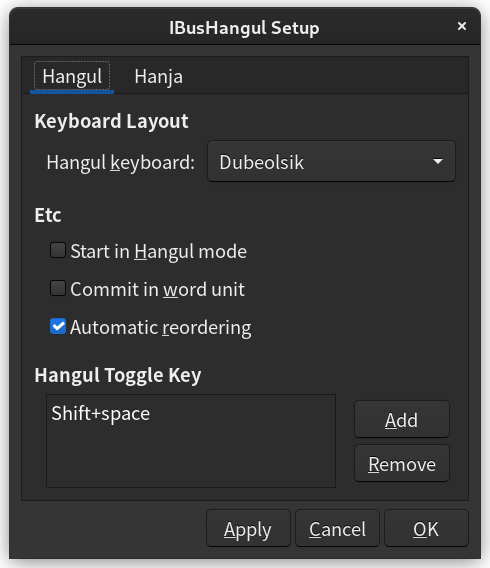Enable Start in Hangul mode checkbox
Viewport: 490px width, 568px height.
58,251
